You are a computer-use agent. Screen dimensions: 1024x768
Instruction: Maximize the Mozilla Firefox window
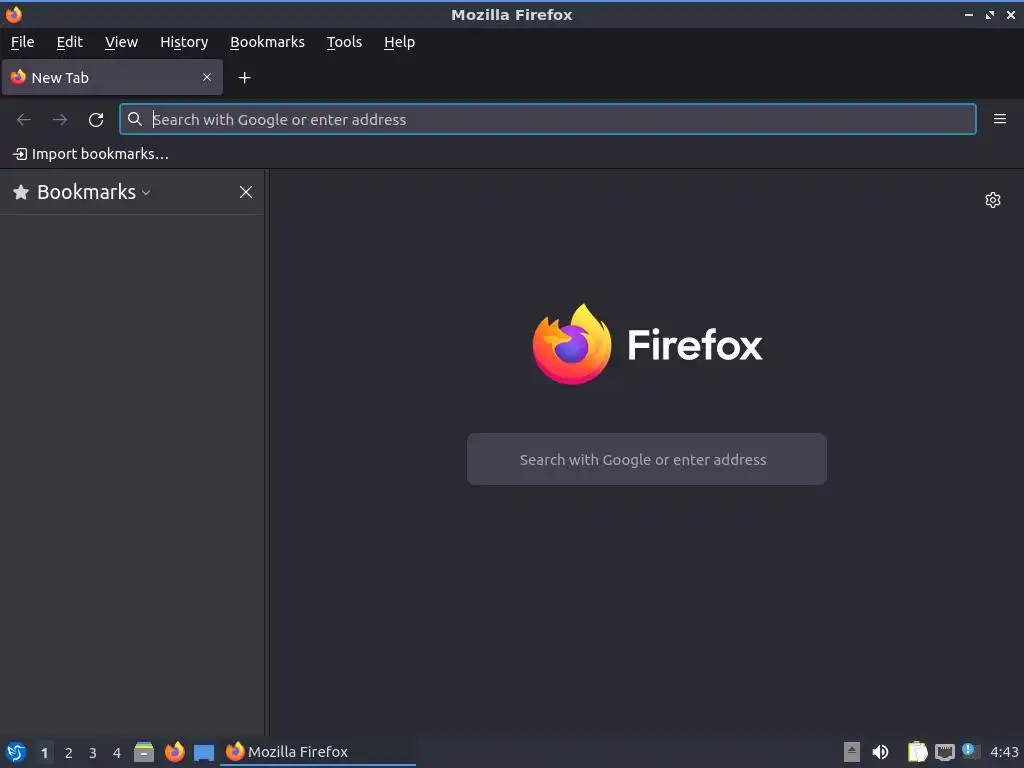tap(990, 14)
